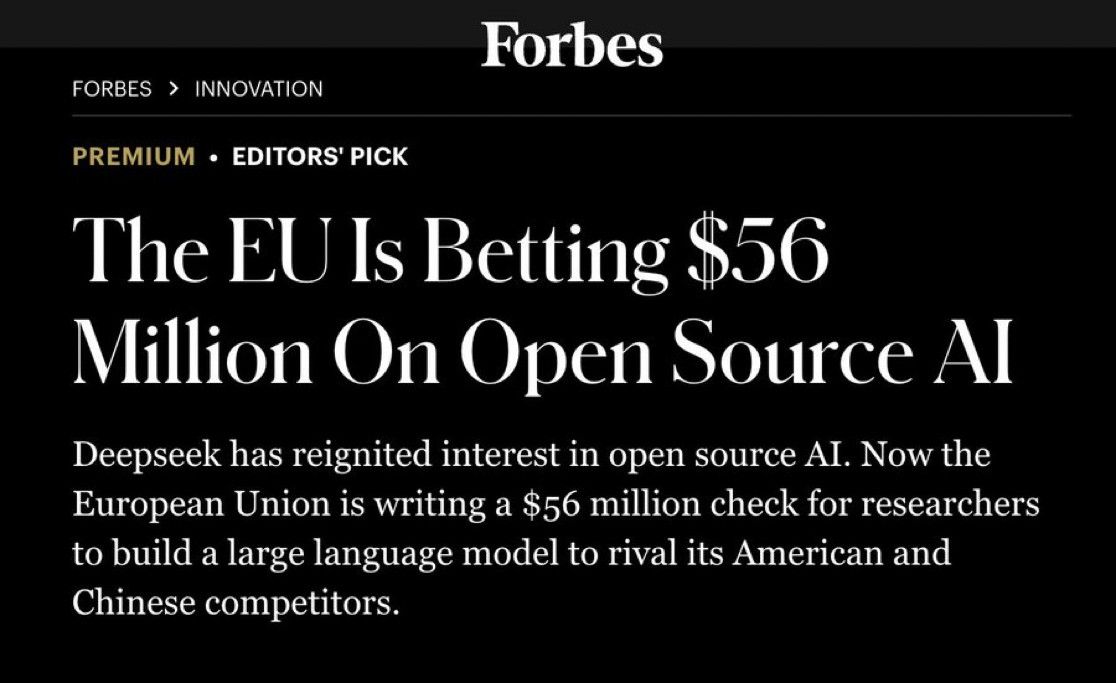Click the dot separator beside PREMIUM
Image resolution: width=1116 pixels, height=683 pixels.
(x=214, y=157)
